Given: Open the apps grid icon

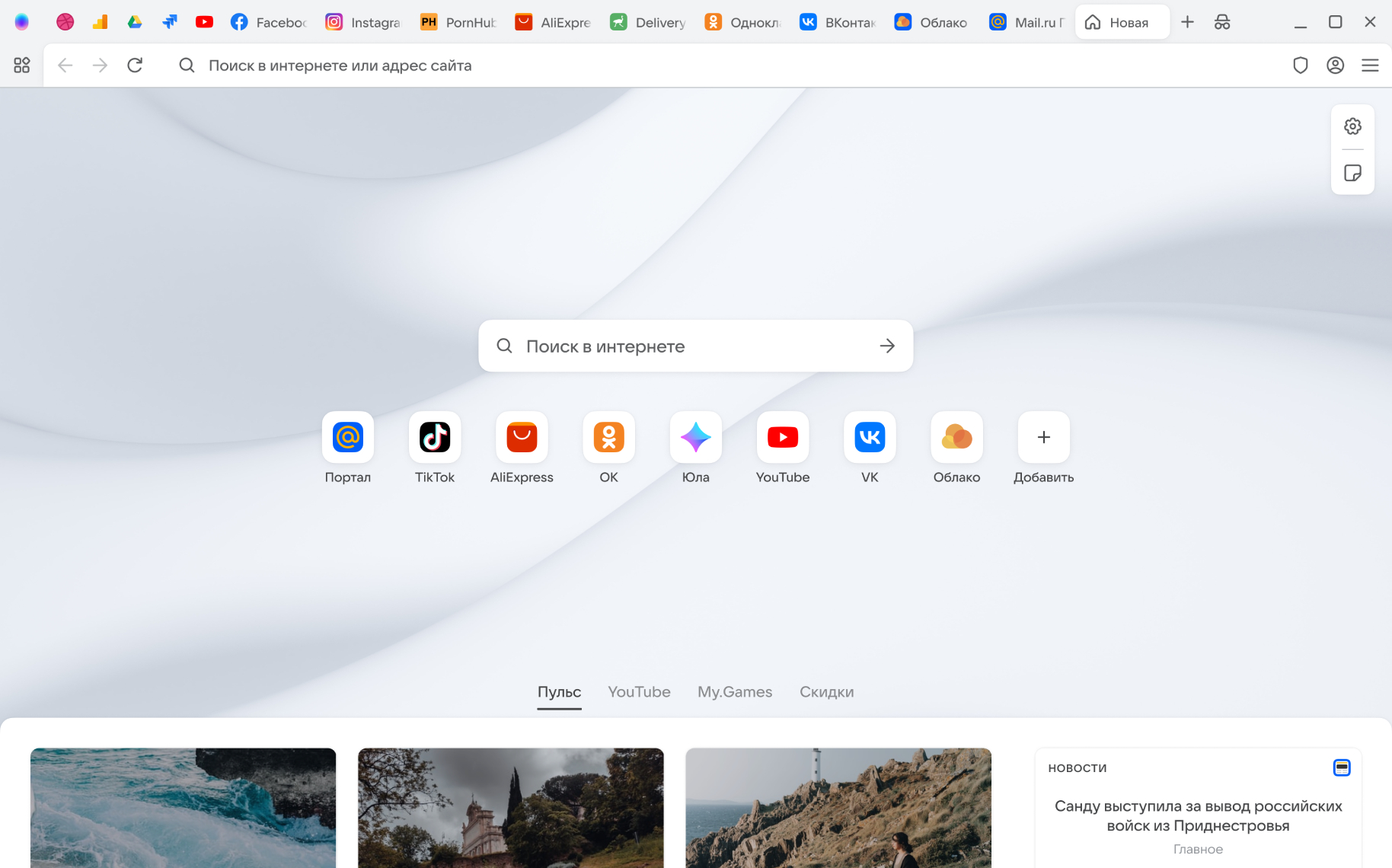Looking at the screenshot, I should pos(22,65).
